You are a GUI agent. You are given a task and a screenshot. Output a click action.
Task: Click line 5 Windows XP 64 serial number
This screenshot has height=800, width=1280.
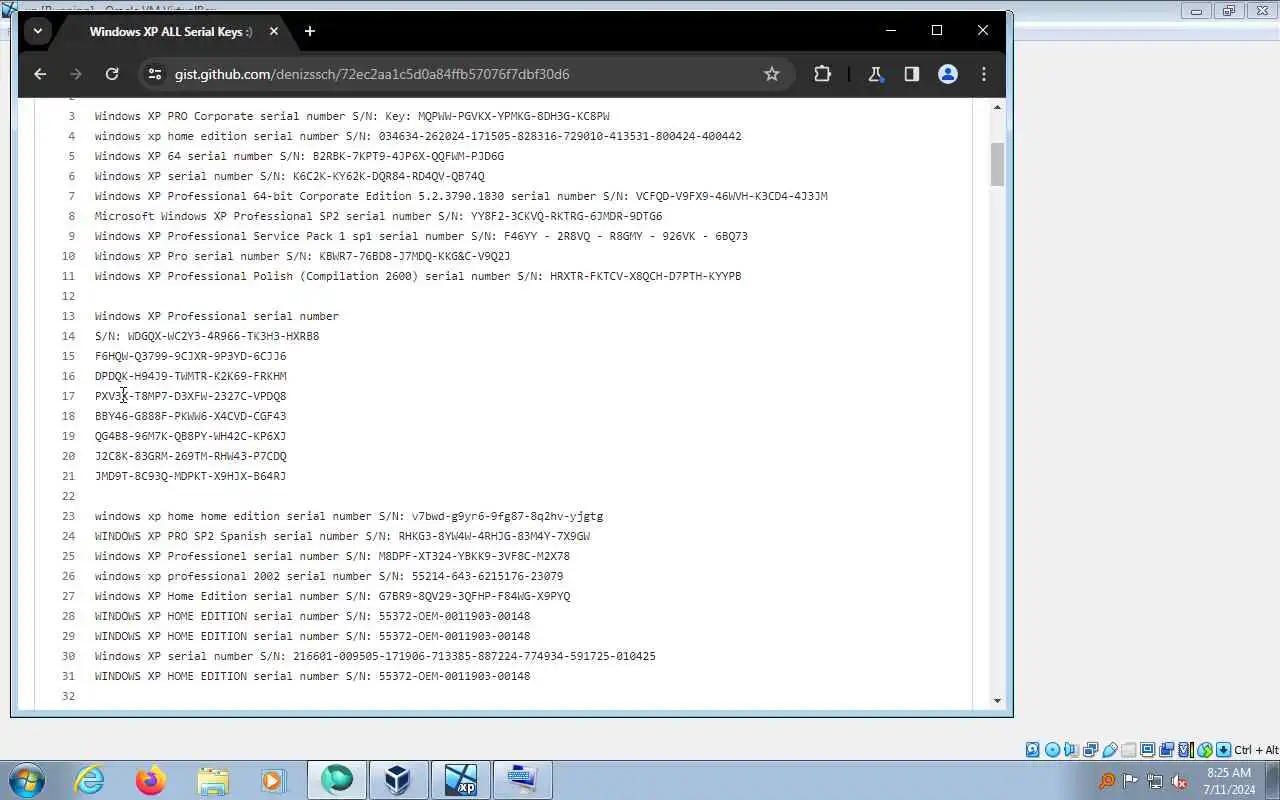pos(299,156)
